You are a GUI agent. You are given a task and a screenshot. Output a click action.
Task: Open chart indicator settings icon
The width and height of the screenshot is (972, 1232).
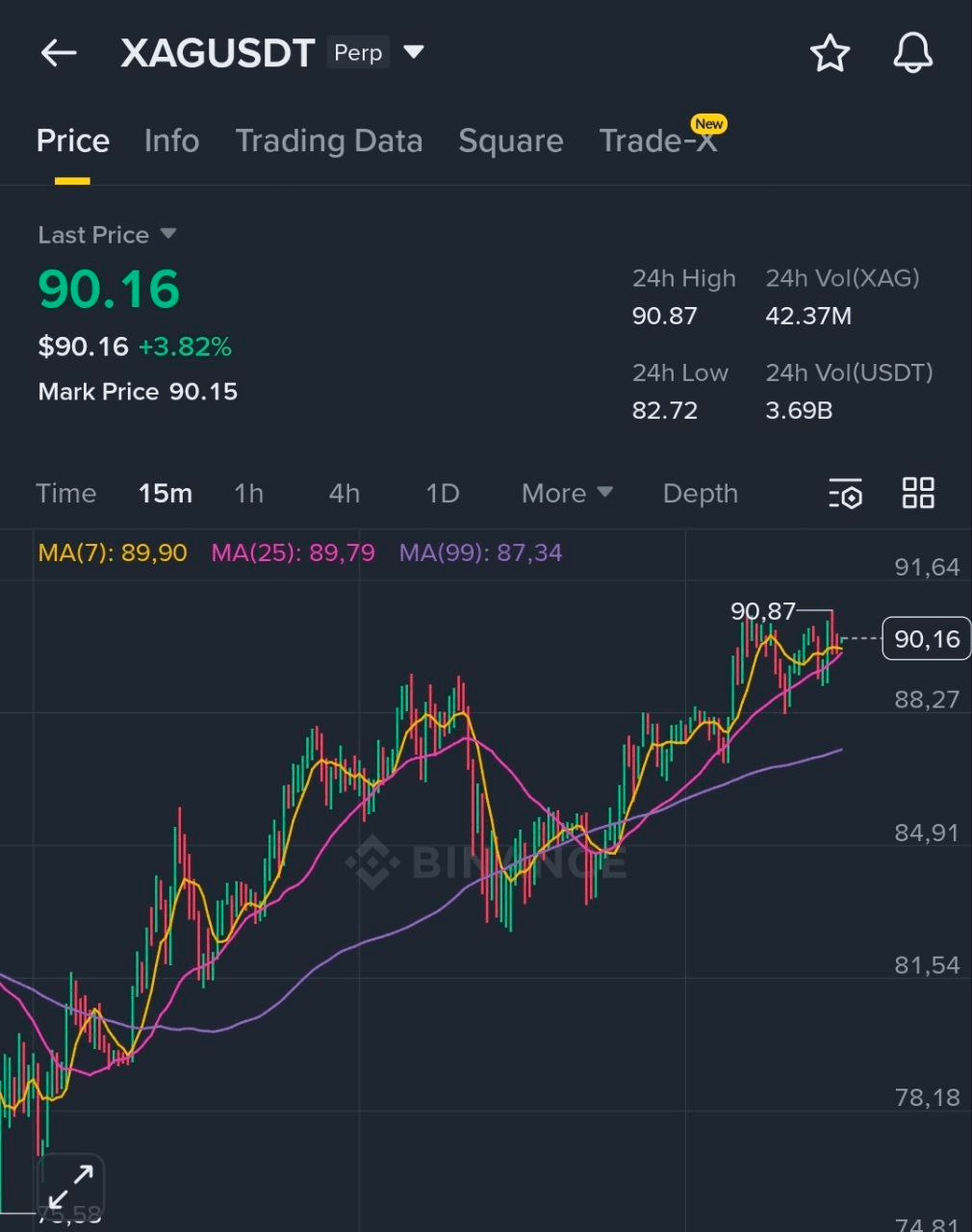(845, 494)
